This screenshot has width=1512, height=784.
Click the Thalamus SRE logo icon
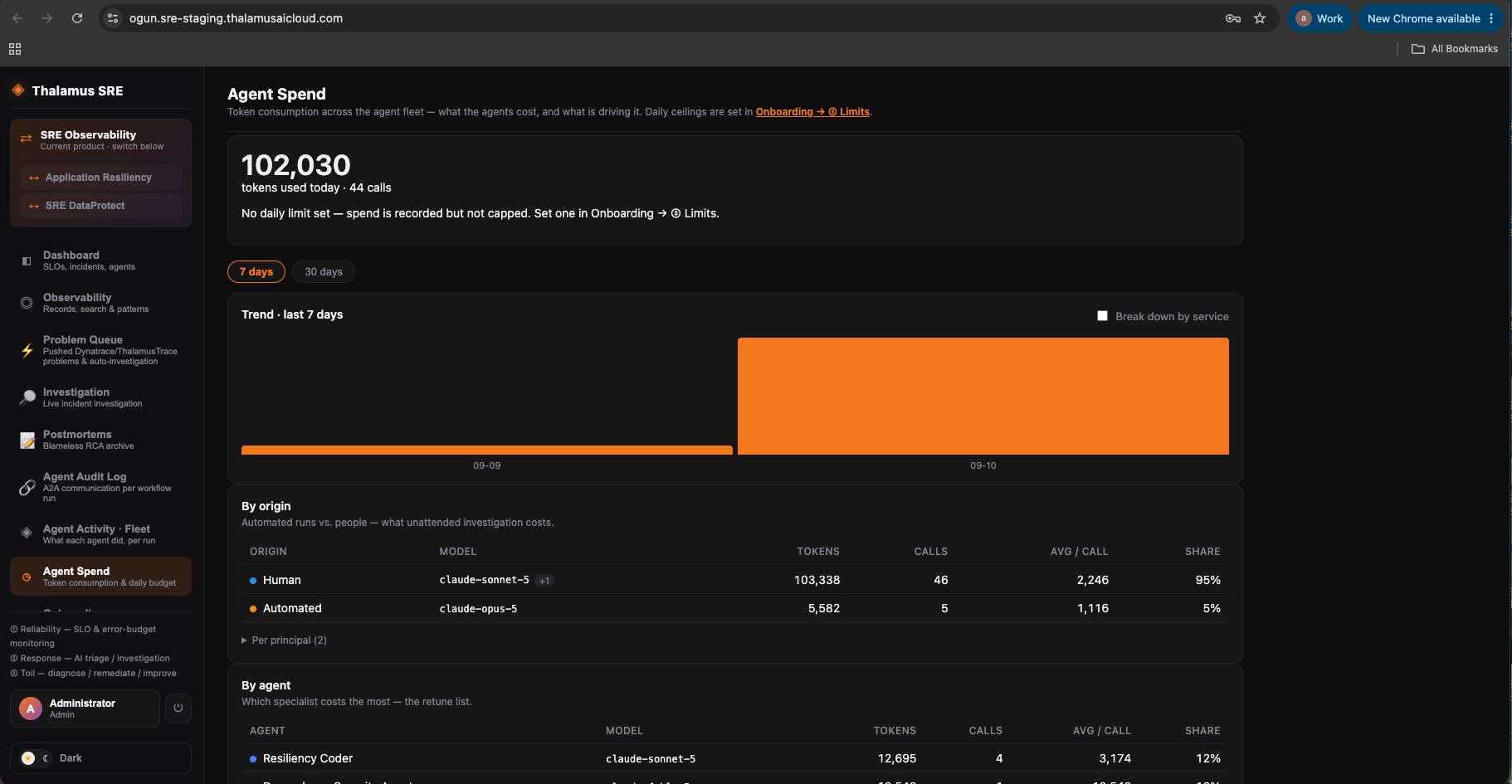(x=18, y=90)
